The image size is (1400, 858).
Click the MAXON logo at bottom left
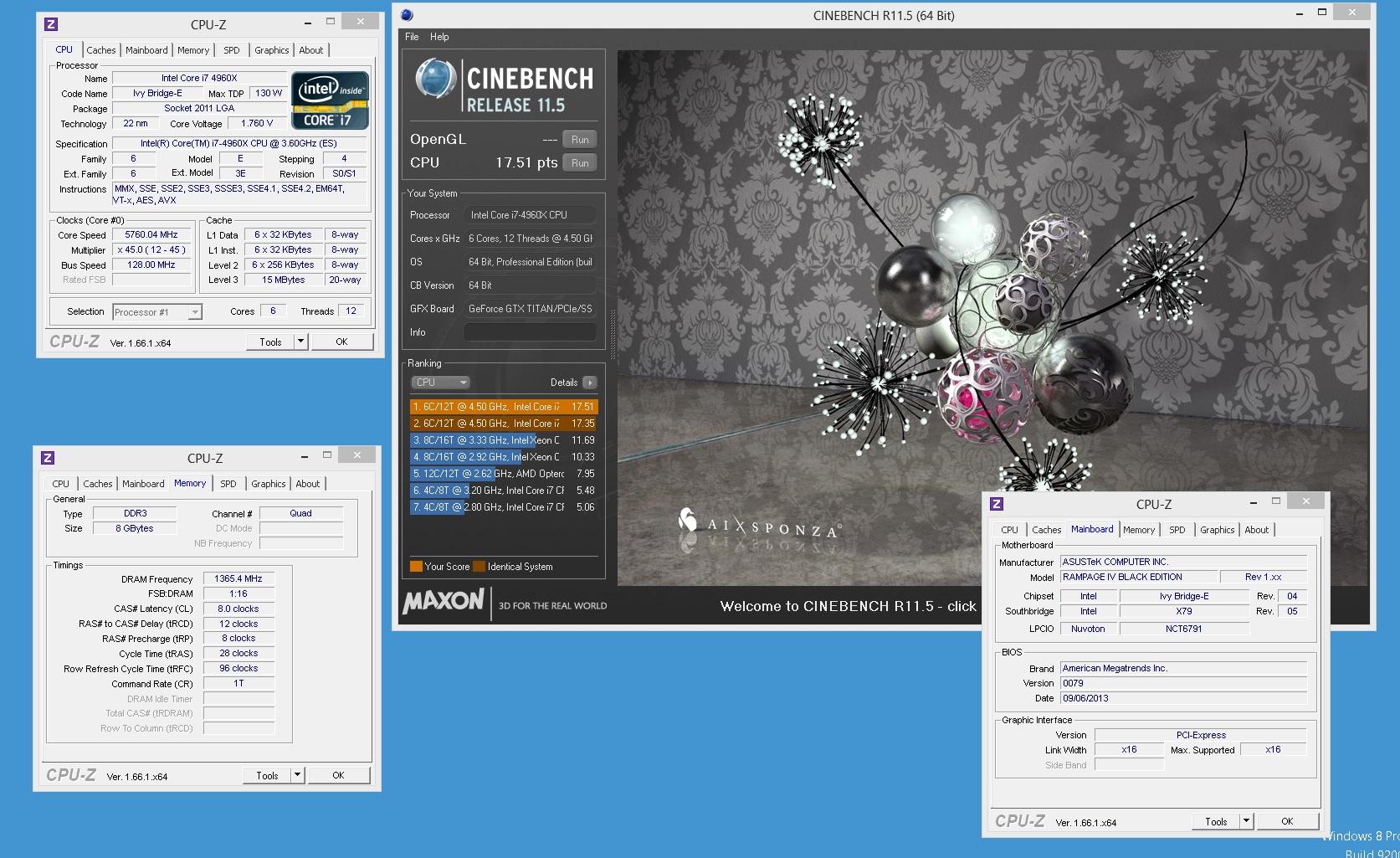tap(444, 602)
